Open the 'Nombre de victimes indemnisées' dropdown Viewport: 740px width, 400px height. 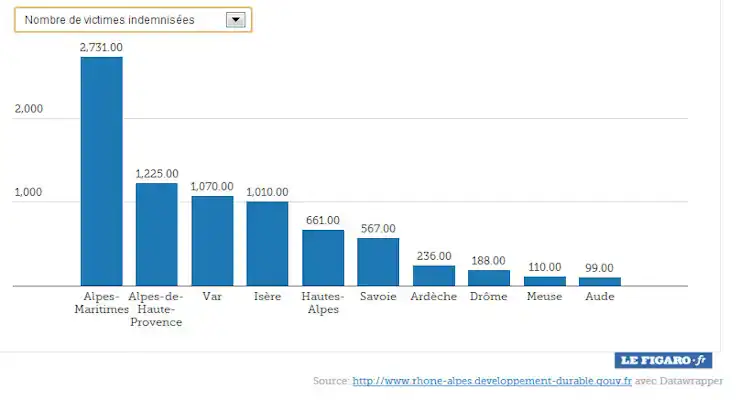122,20
